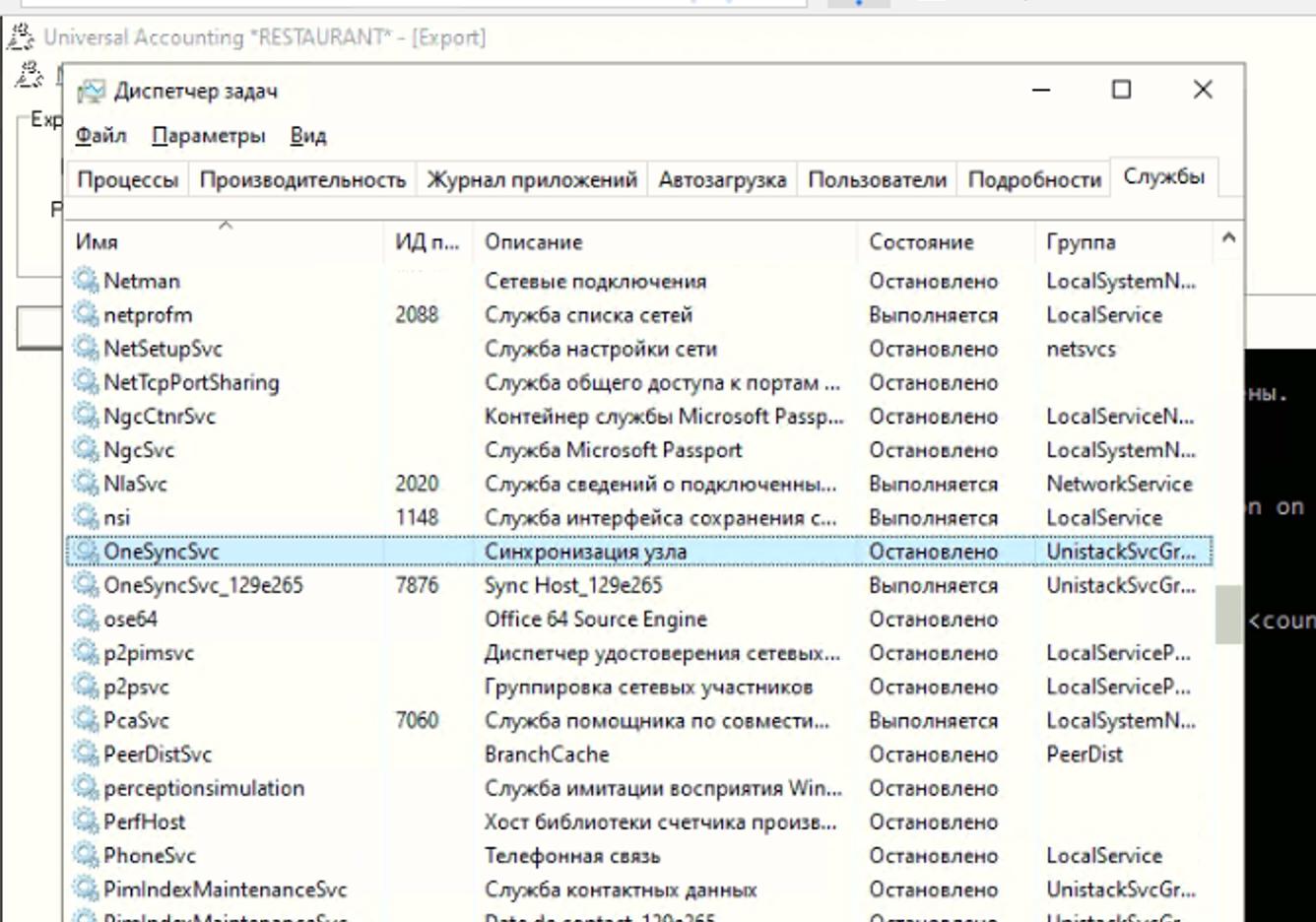
Task: Sort services by Имя column header
Action: [226, 241]
